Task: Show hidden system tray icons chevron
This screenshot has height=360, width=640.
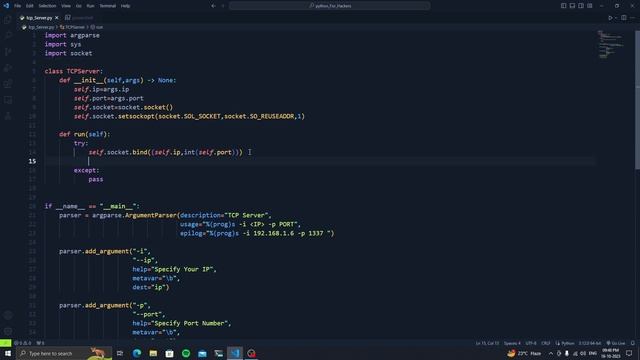Action: tap(551, 353)
